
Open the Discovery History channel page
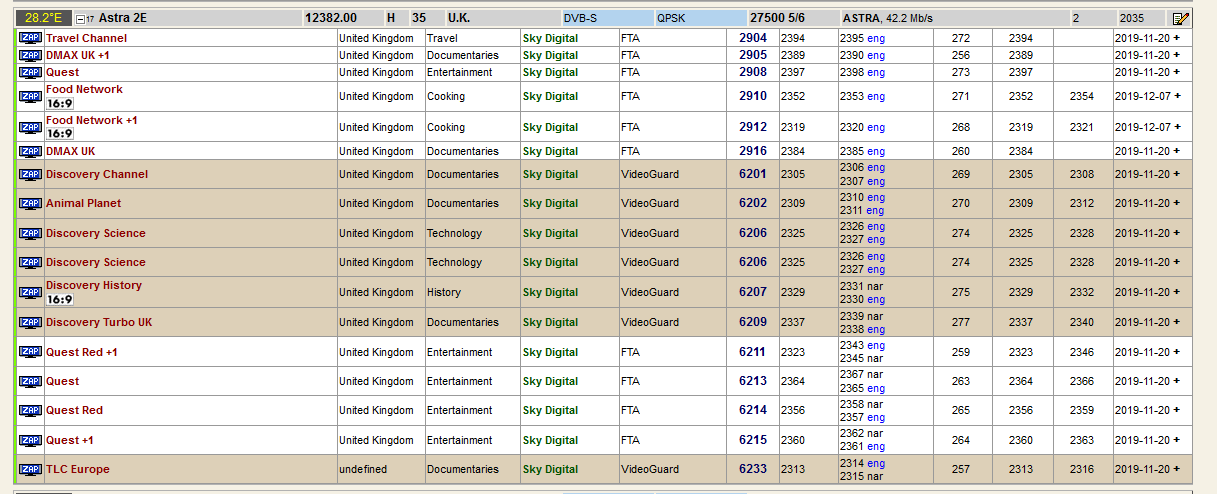94,285
